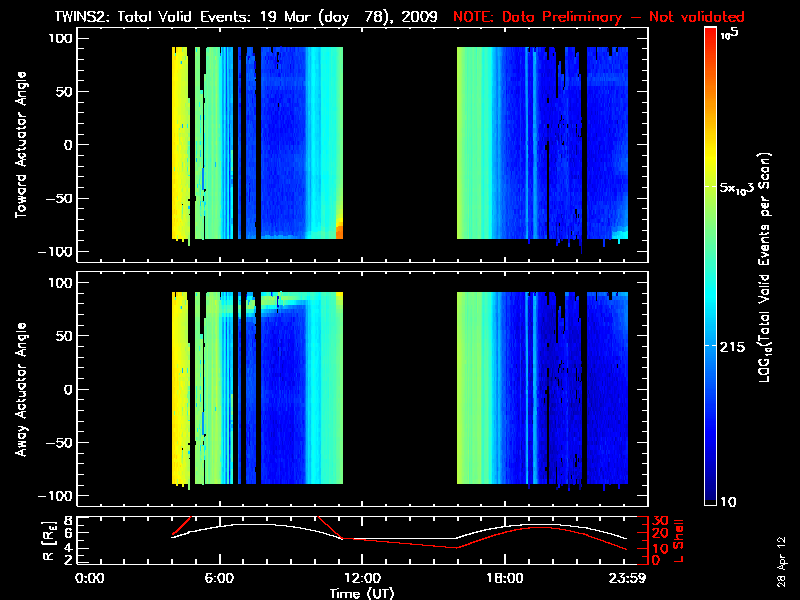Screen dimensions: 800x600
Task: Click the 6:00 time axis tick label
Action: click(219, 578)
